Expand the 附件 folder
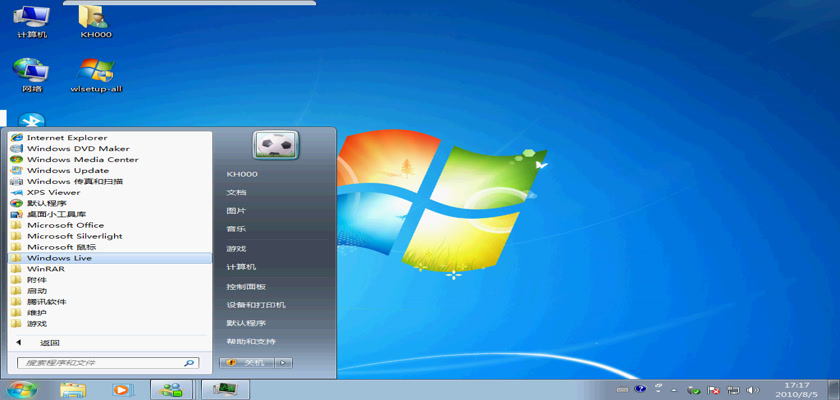 110,280
